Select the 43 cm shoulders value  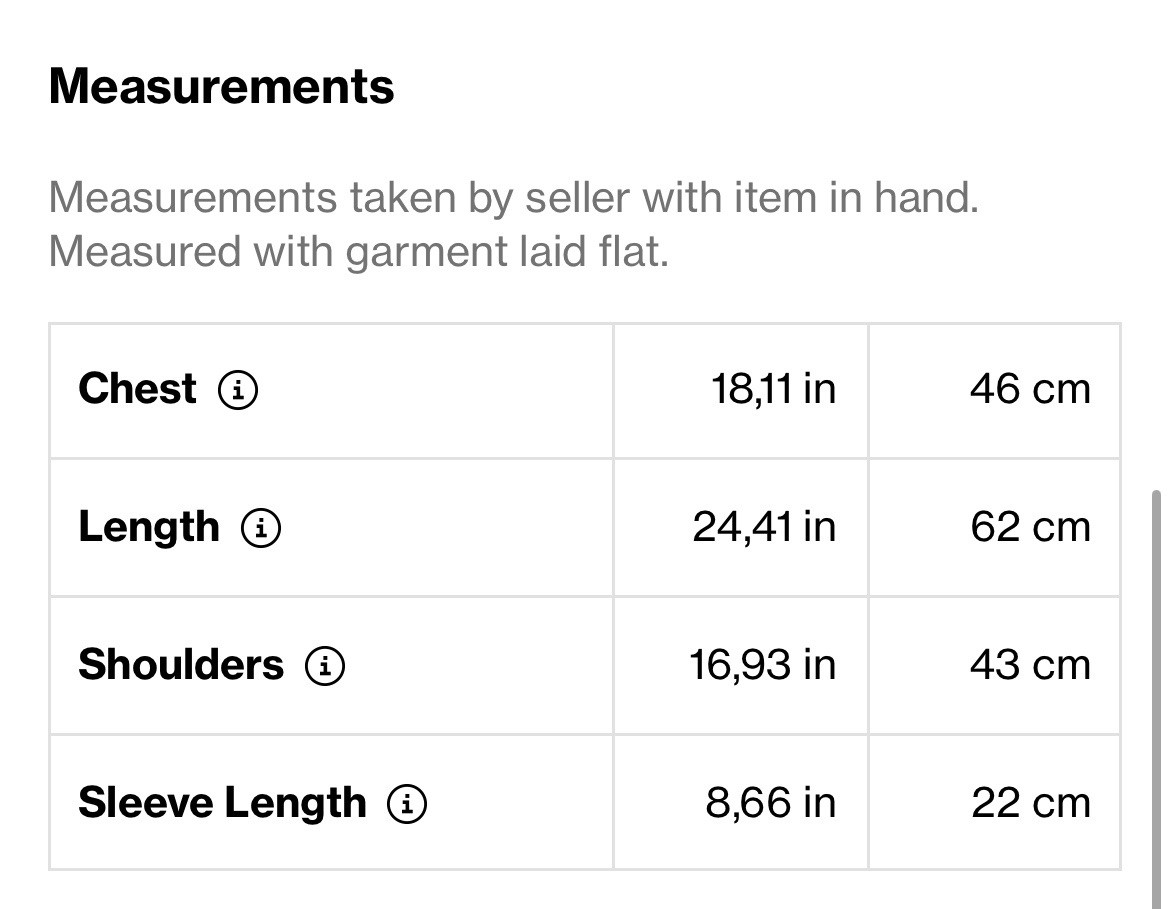(1029, 665)
